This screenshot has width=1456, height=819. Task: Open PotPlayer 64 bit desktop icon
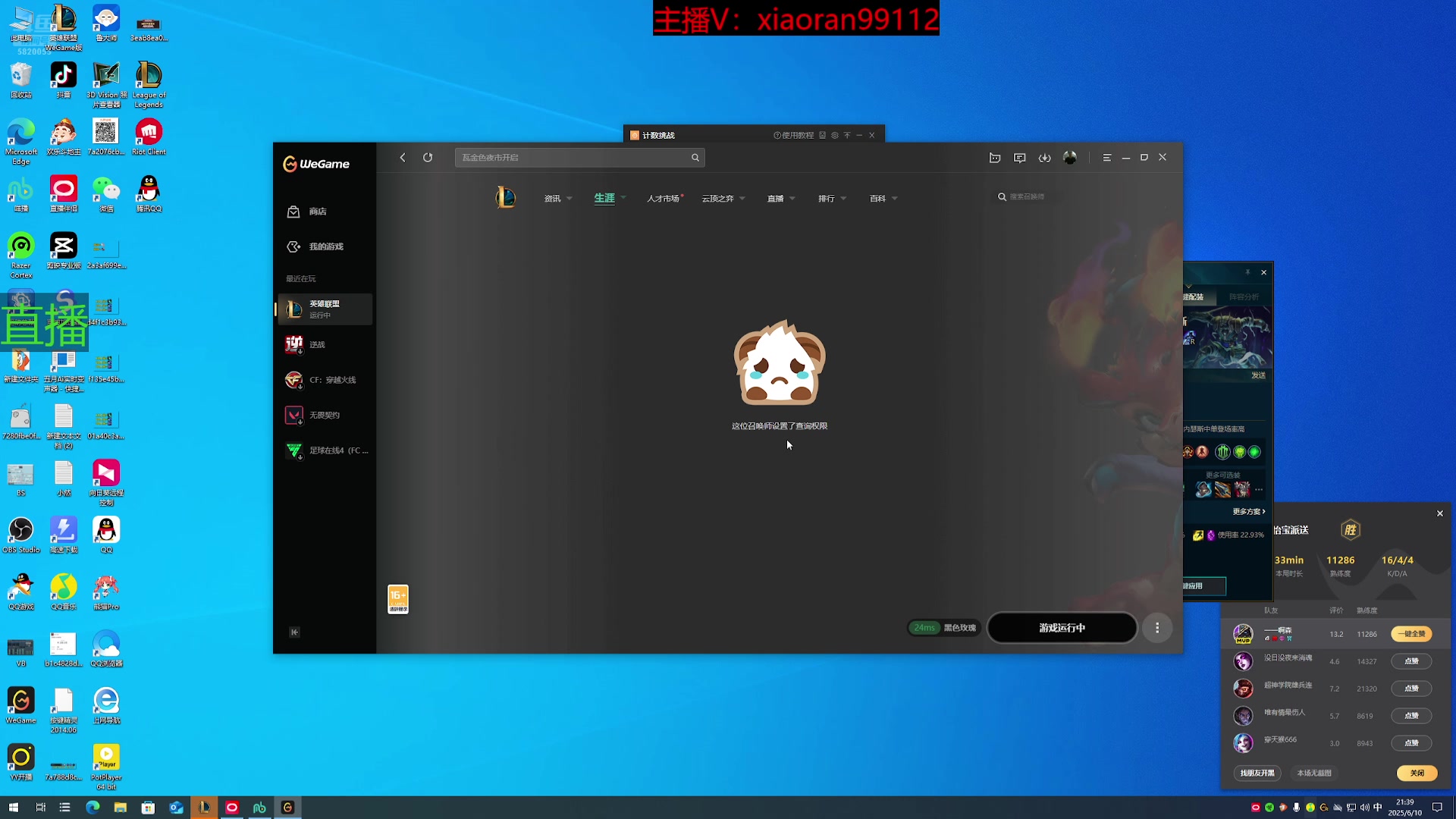[x=106, y=767]
